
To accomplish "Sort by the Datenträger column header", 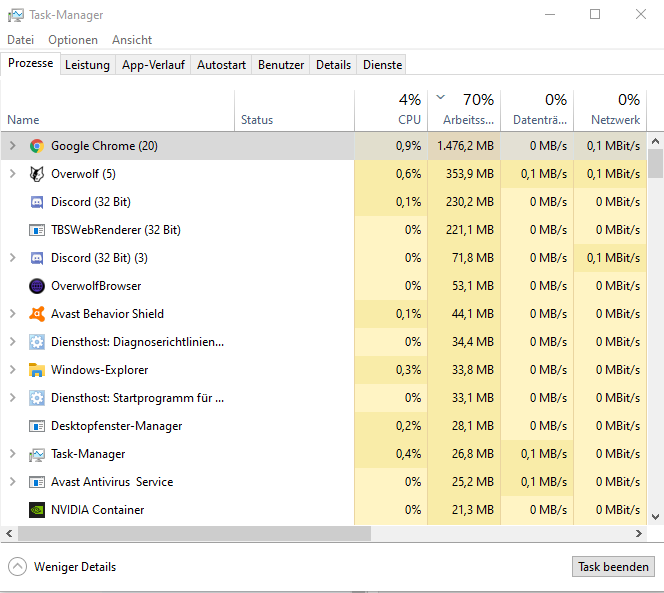I will pos(537,110).
